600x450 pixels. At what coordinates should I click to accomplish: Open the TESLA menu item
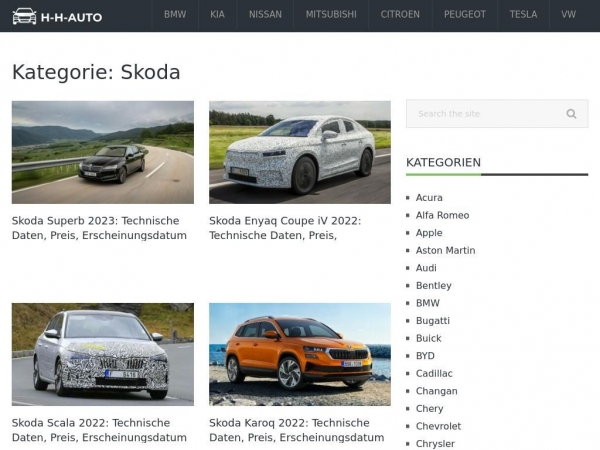[523, 15]
